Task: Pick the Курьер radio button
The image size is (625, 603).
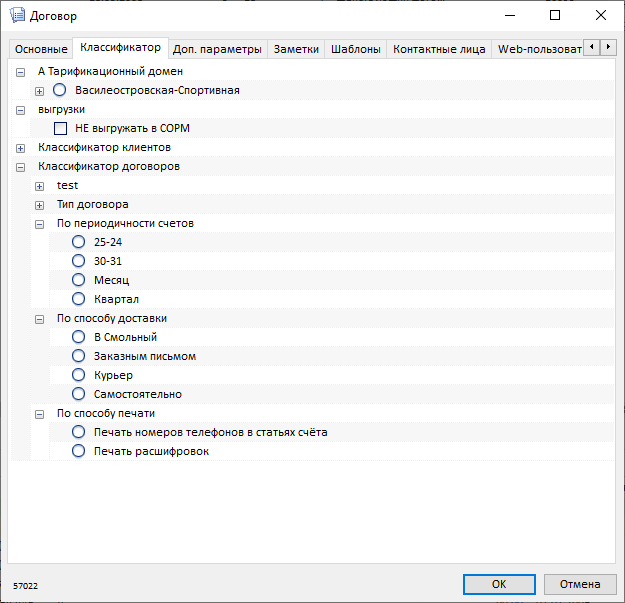Action: (x=79, y=375)
